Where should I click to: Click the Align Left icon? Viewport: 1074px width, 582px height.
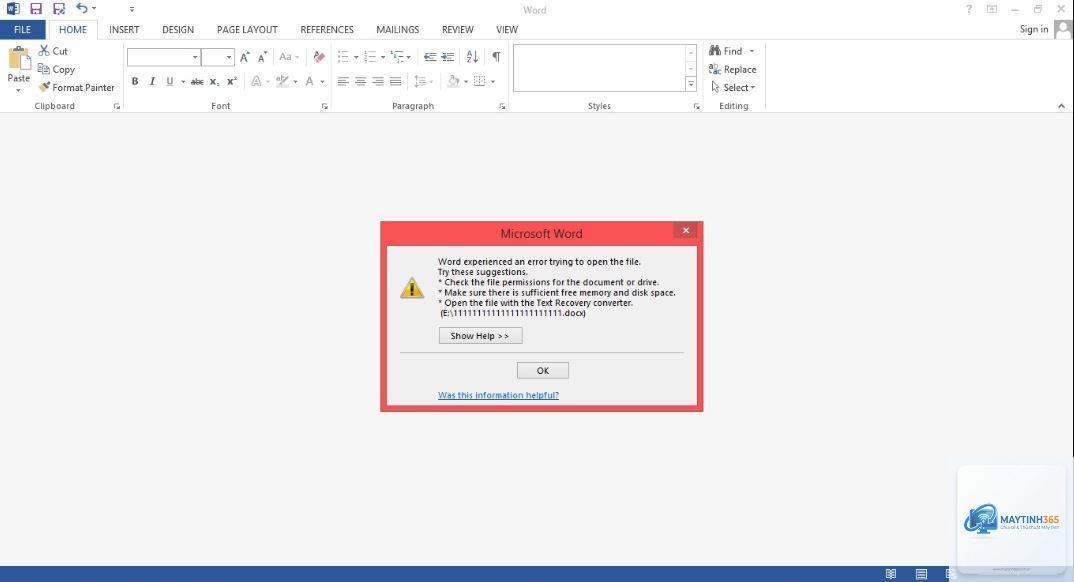tap(343, 81)
